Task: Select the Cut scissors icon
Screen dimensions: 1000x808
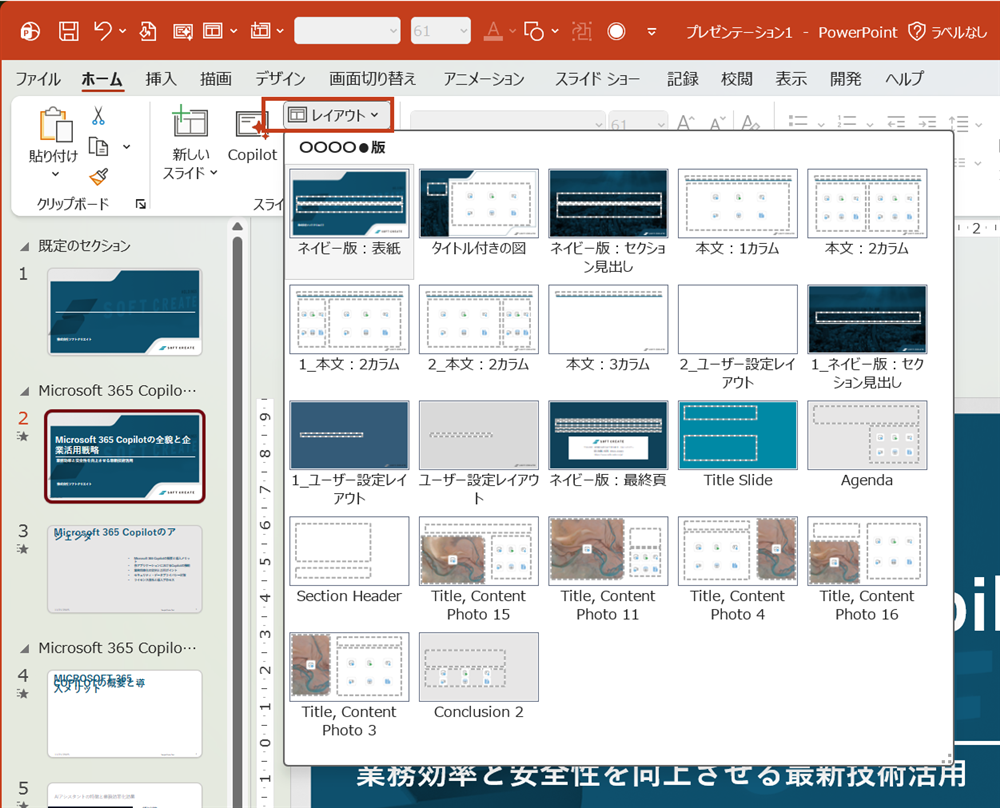Action: (x=98, y=117)
